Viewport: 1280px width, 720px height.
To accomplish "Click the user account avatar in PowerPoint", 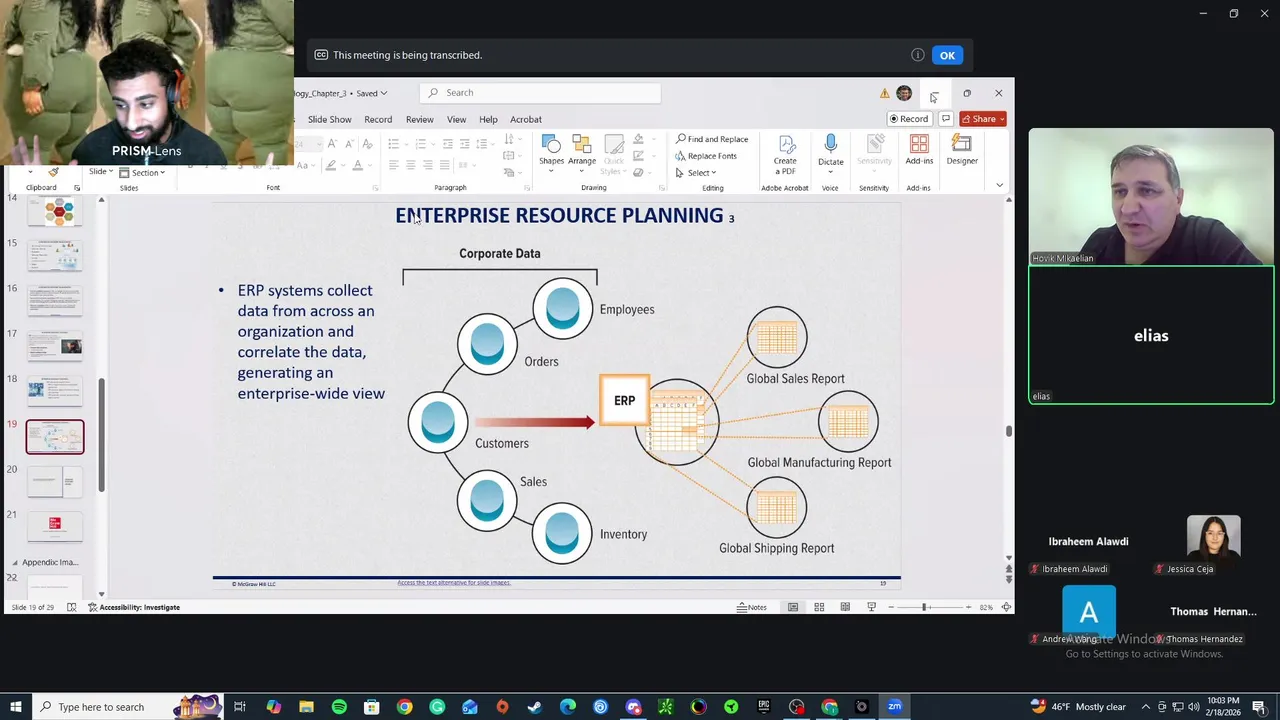I will point(904,93).
